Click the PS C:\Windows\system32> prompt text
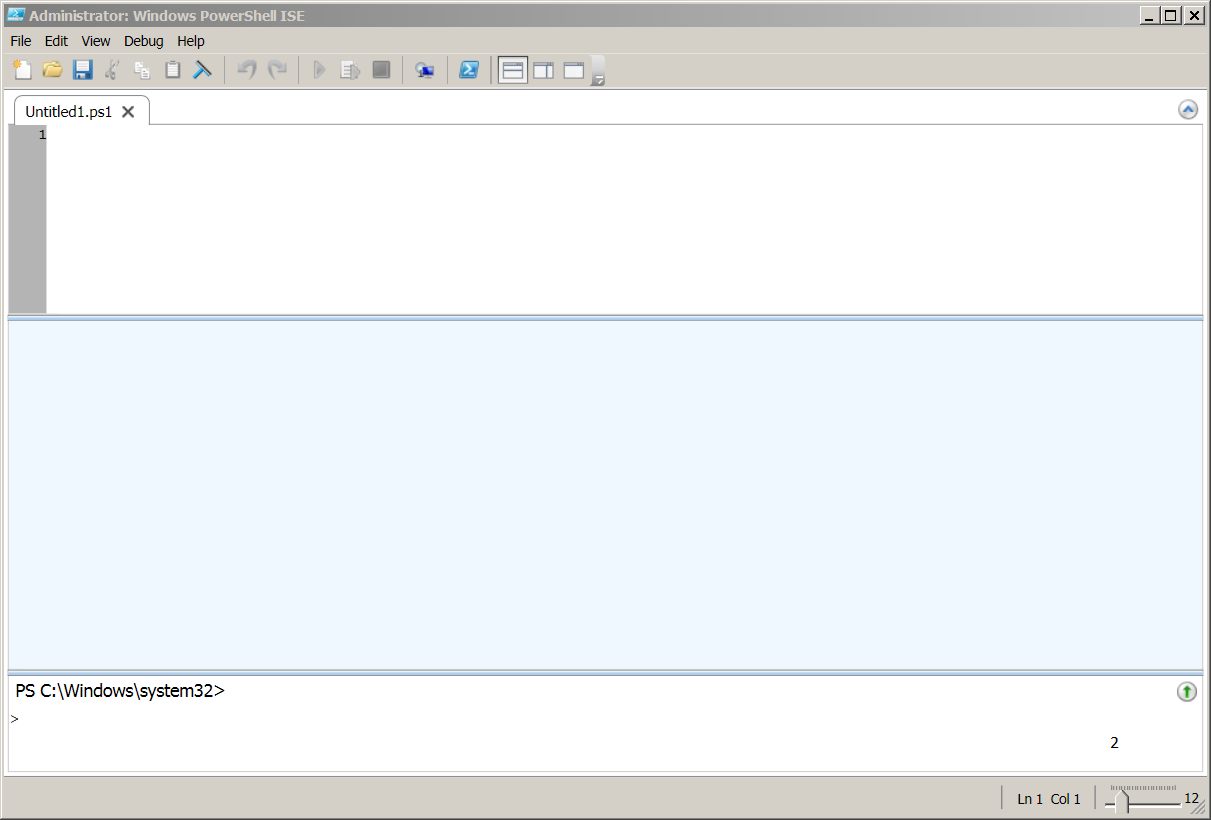Screen dimensions: 1211x820 coord(120,690)
